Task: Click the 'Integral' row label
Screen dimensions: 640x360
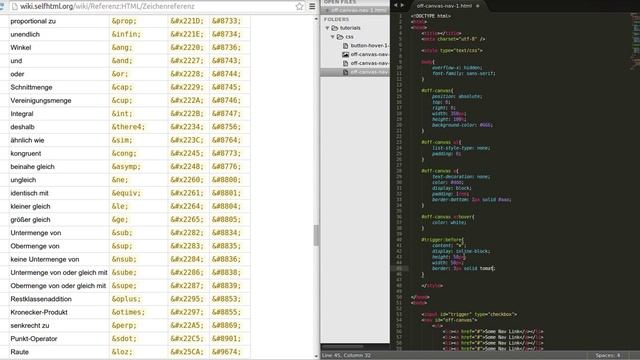Action: pos(22,114)
